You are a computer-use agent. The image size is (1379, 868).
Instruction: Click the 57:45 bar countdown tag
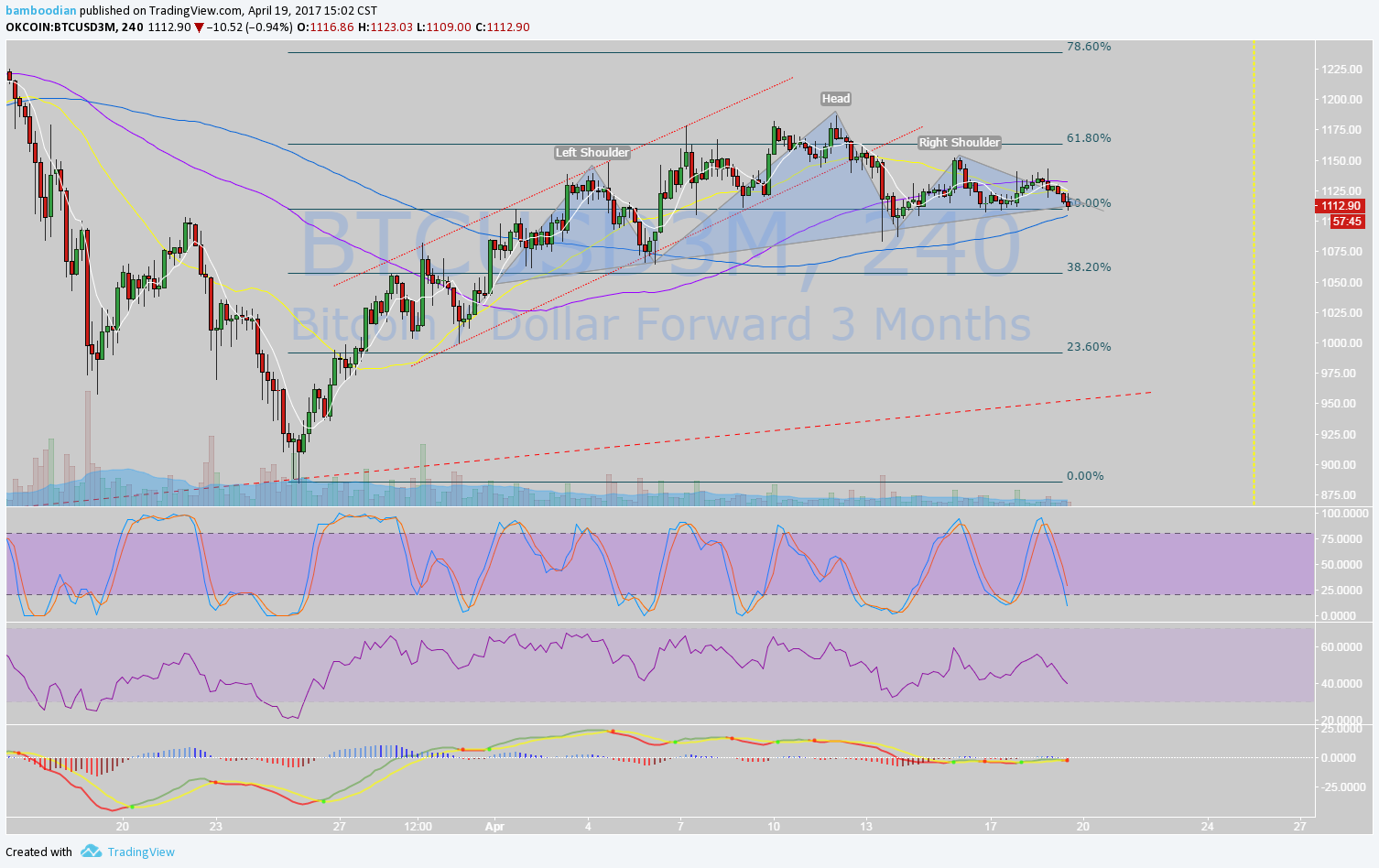(x=1347, y=222)
